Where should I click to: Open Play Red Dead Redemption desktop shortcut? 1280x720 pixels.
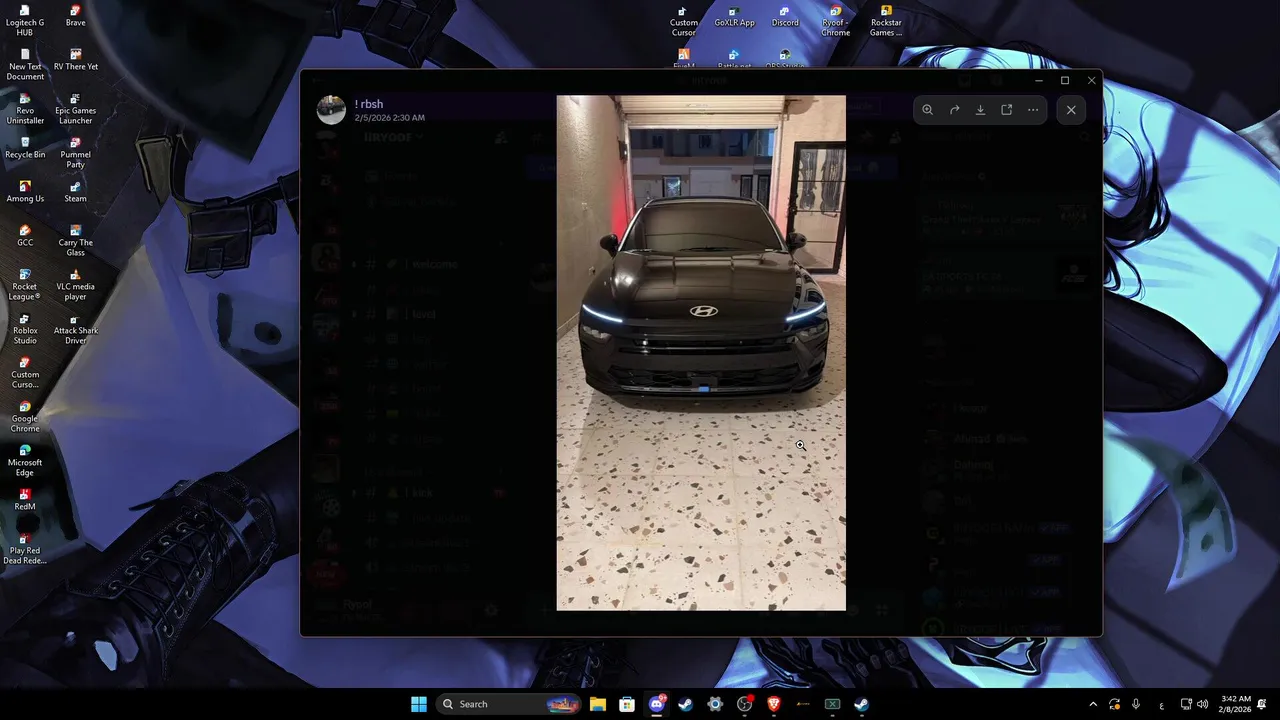pyautogui.click(x=25, y=549)
